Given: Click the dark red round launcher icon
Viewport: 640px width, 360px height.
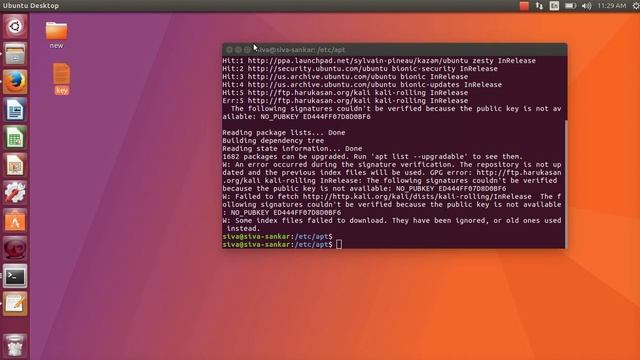Looking at the screenshot, I should [x=15, y=248].
